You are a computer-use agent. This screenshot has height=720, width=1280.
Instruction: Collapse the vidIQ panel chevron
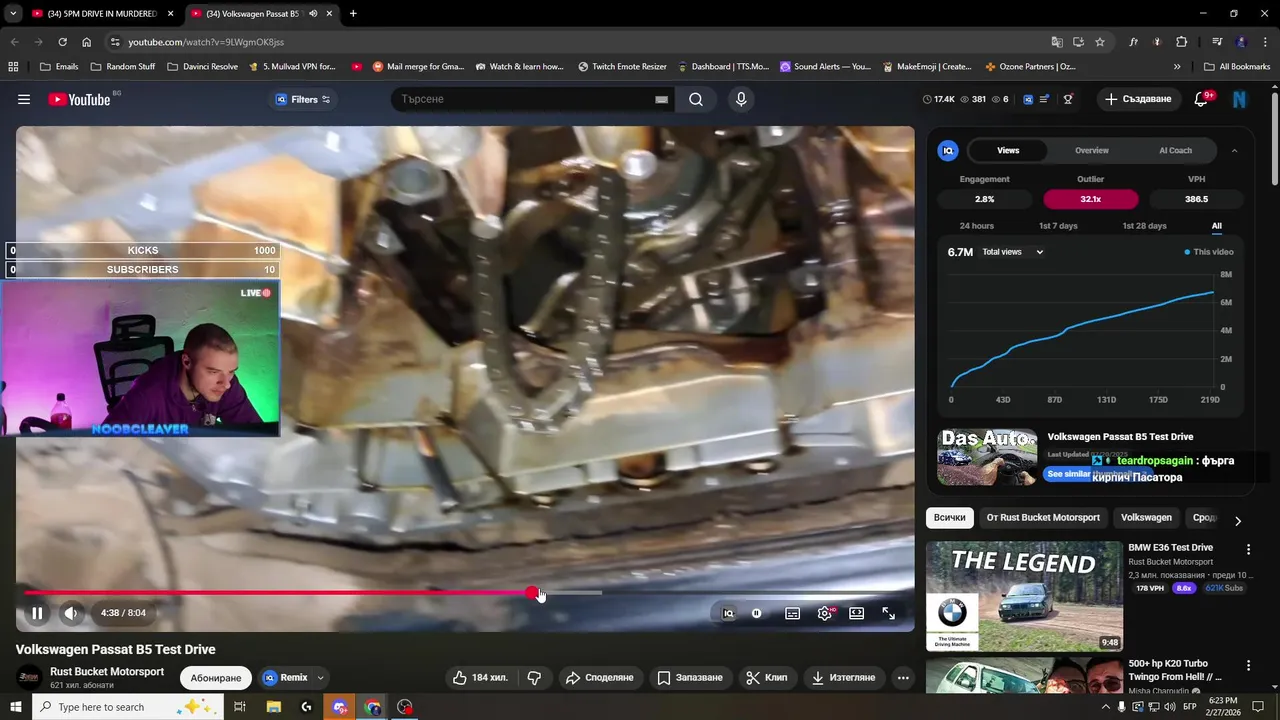coord(1234,150)
